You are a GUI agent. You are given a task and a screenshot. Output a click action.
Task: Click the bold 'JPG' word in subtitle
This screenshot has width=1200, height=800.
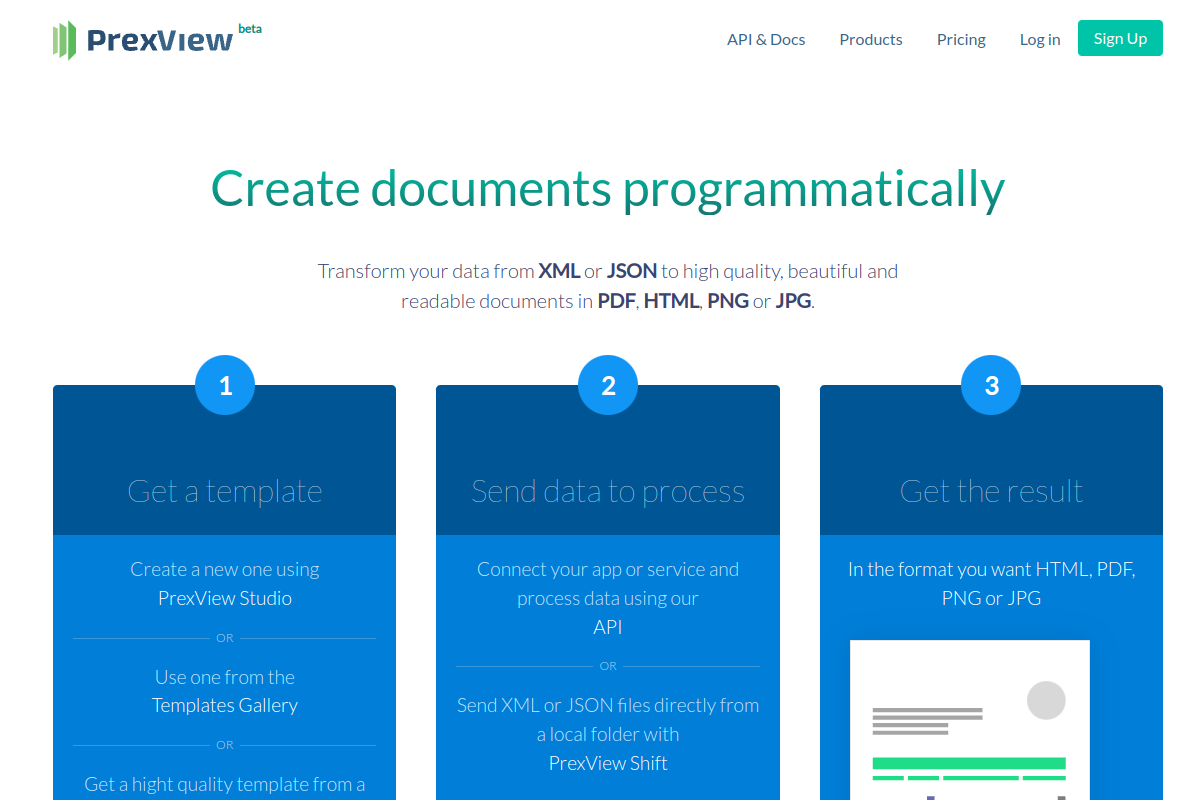pos(793,301)
